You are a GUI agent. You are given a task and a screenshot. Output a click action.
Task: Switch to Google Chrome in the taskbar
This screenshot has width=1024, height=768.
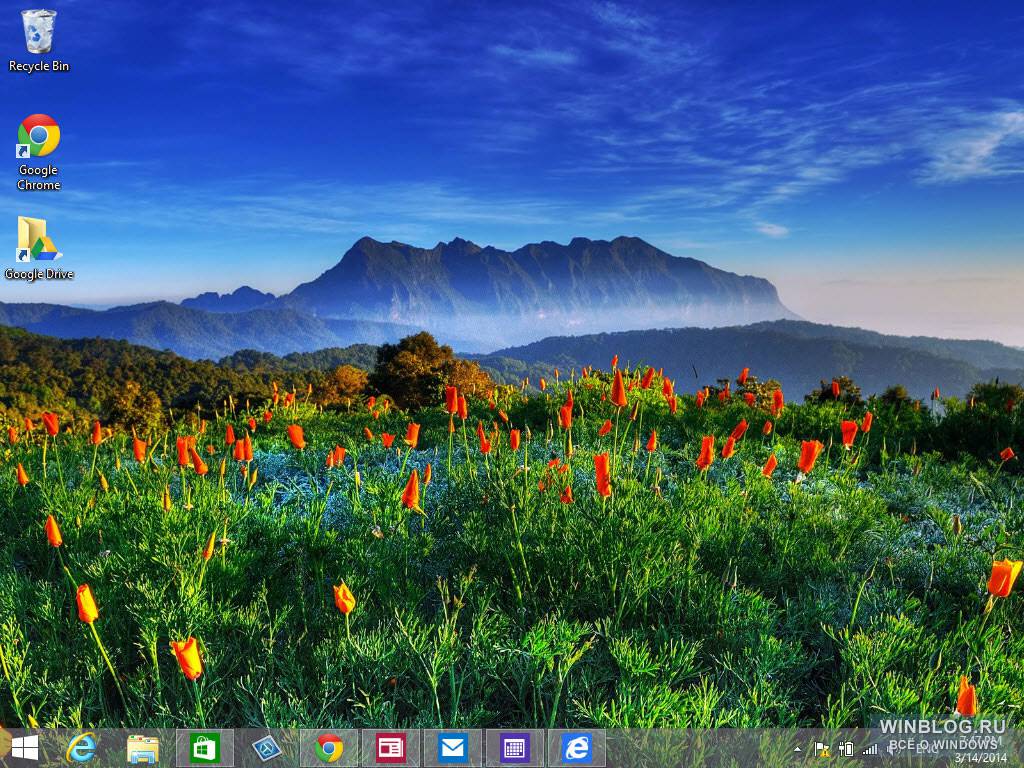pos(328,748)
